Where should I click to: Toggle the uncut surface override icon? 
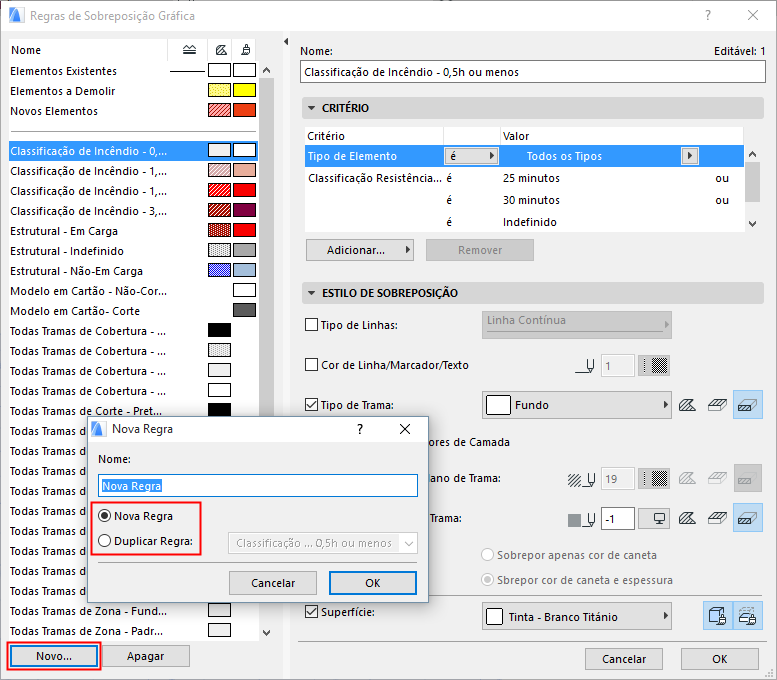click(718, 616)
